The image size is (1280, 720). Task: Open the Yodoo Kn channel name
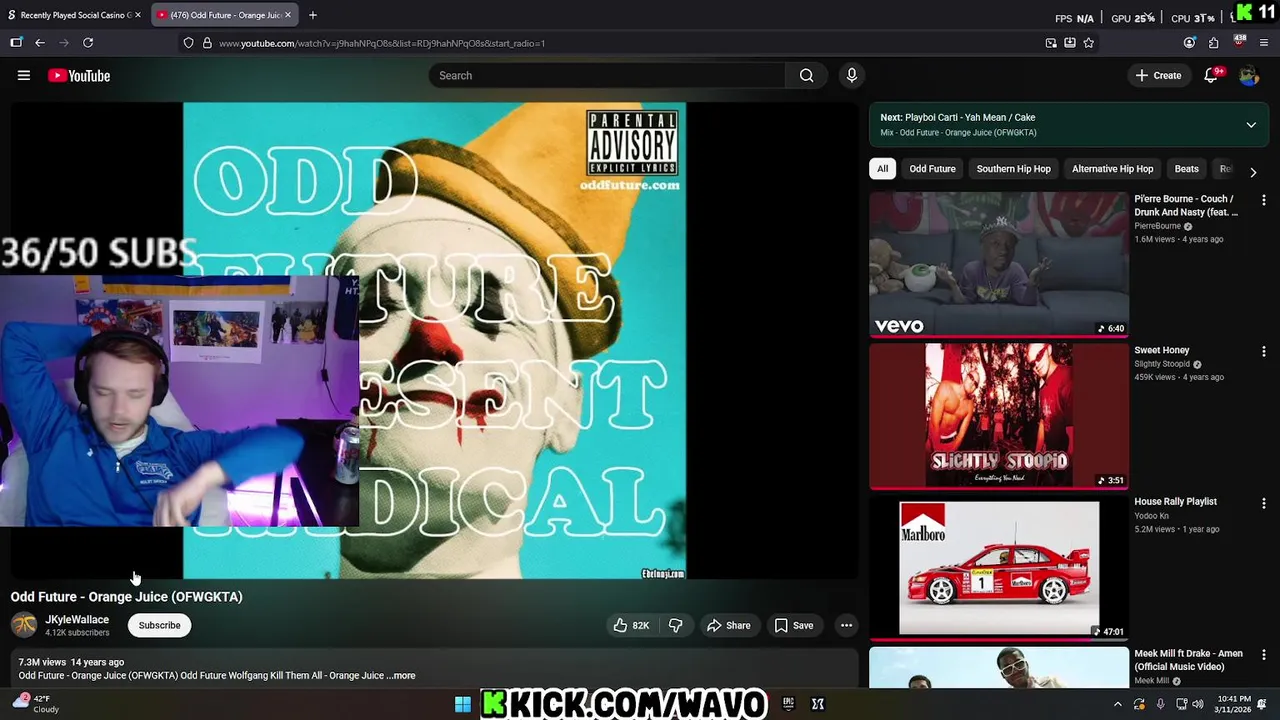click(x=1151, y=516)
